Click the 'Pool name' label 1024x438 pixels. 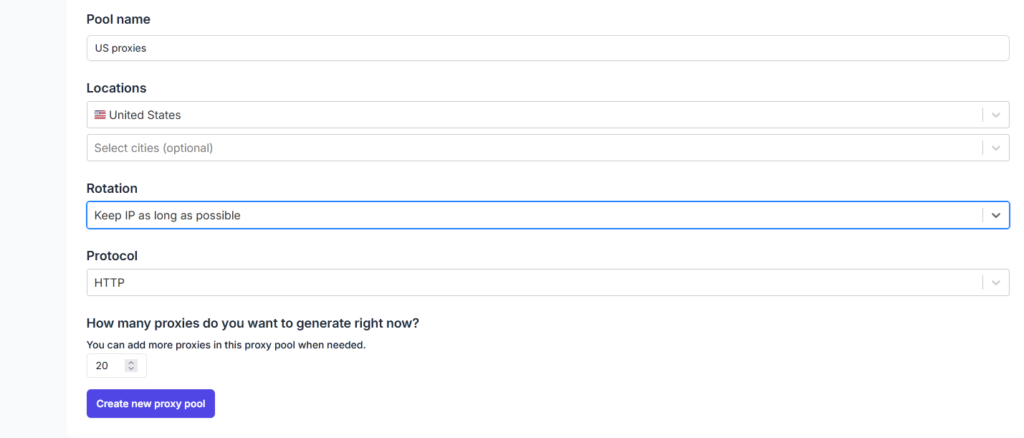tap(118, 19)
